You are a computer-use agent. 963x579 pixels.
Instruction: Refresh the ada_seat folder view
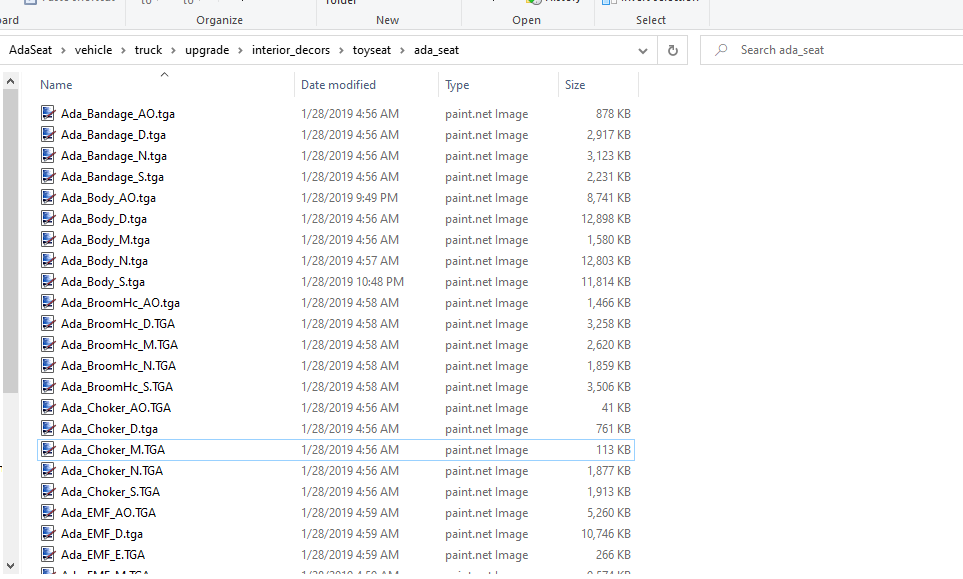[673, 50]
